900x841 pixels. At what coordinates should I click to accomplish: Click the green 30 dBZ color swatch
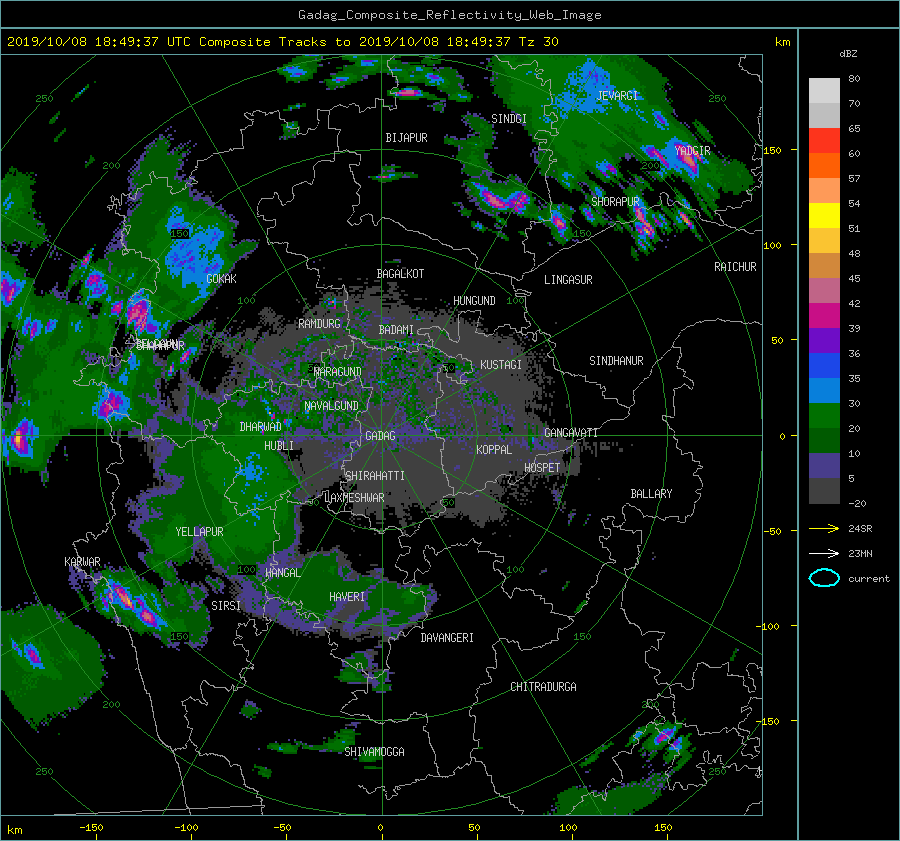824,416
